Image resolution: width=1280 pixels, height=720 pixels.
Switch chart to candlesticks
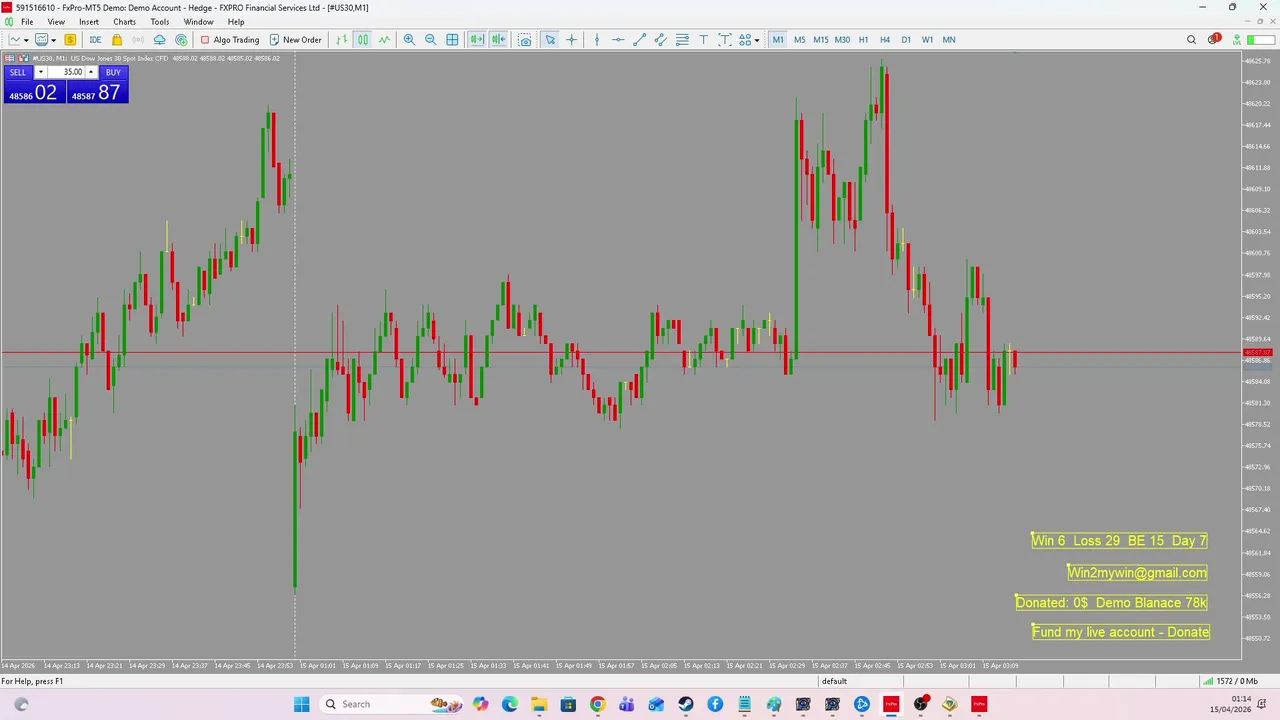(x=363, y=40)
